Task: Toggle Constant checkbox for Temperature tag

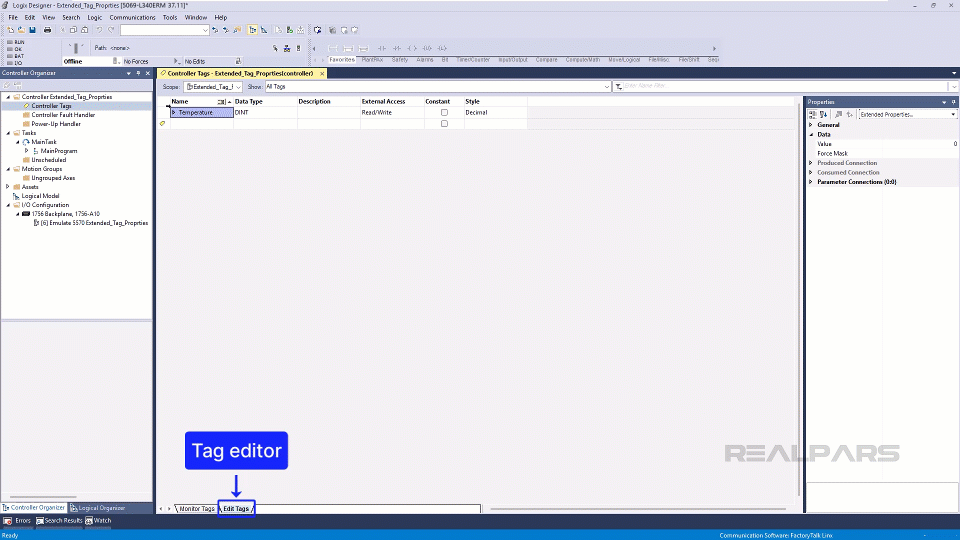Action: point(444,113)
